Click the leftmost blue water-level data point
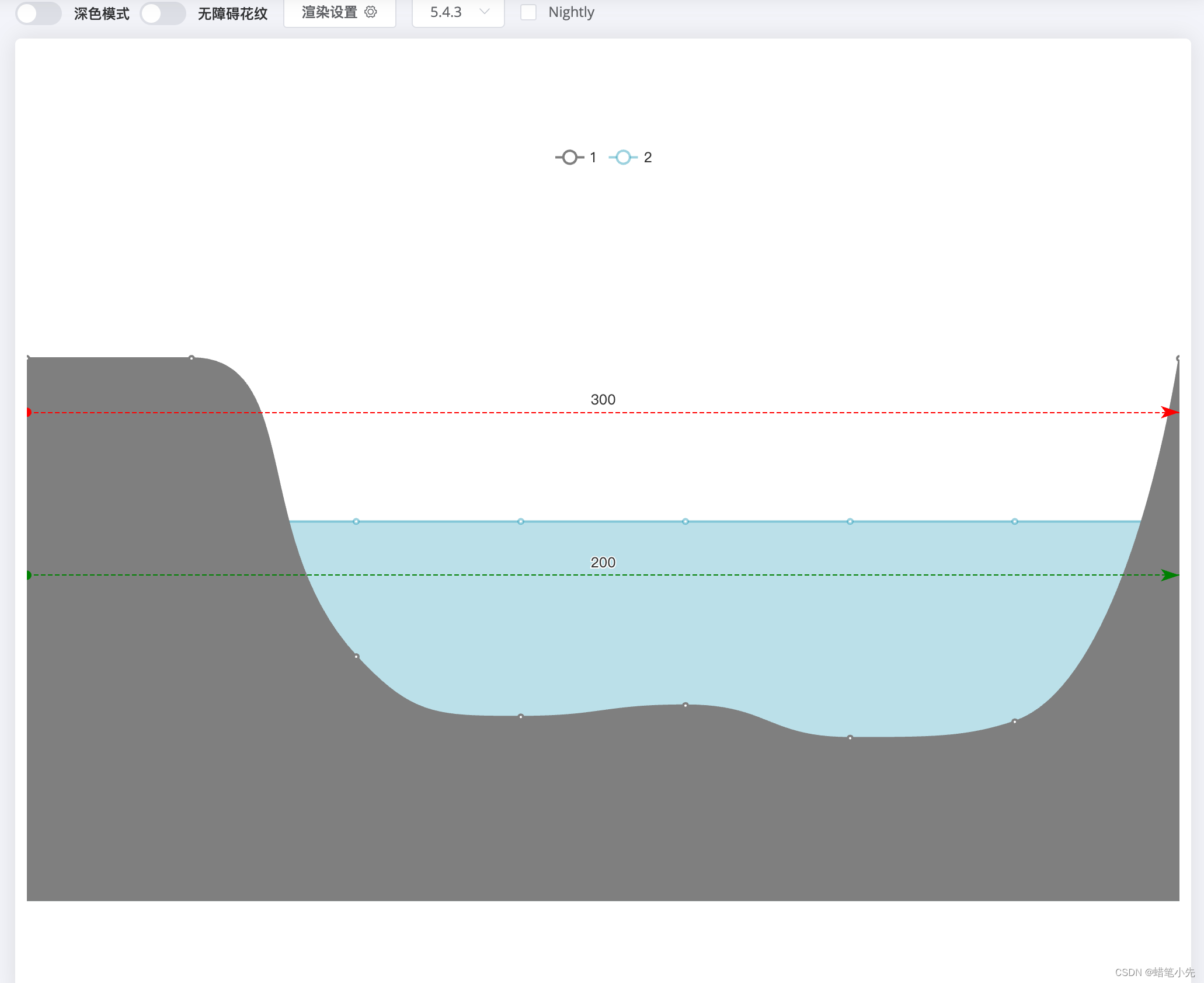The height and width of the screenshot is (983, 1204). (x=356, y=521)
